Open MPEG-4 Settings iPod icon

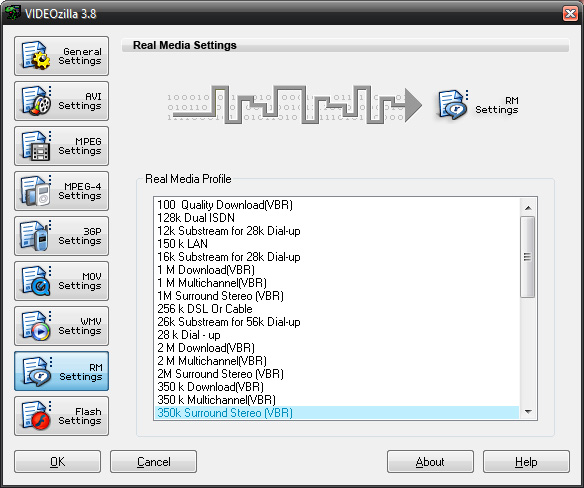36,191
